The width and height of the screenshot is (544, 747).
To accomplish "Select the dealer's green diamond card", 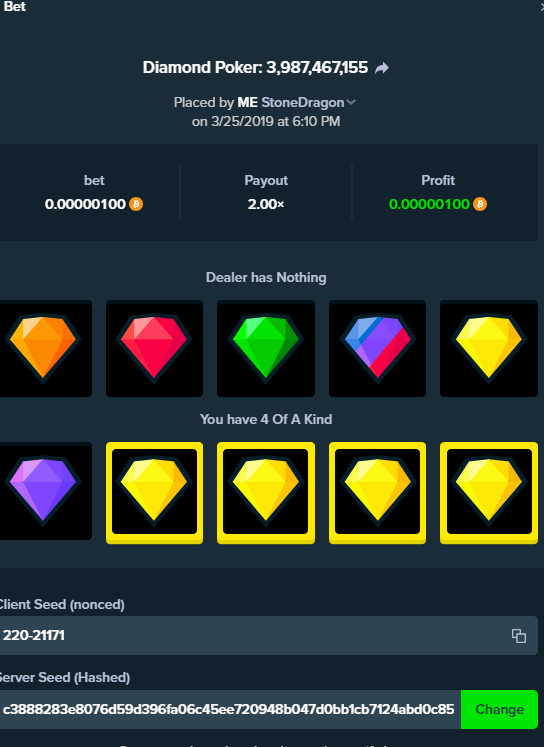I will coord(266,348).
